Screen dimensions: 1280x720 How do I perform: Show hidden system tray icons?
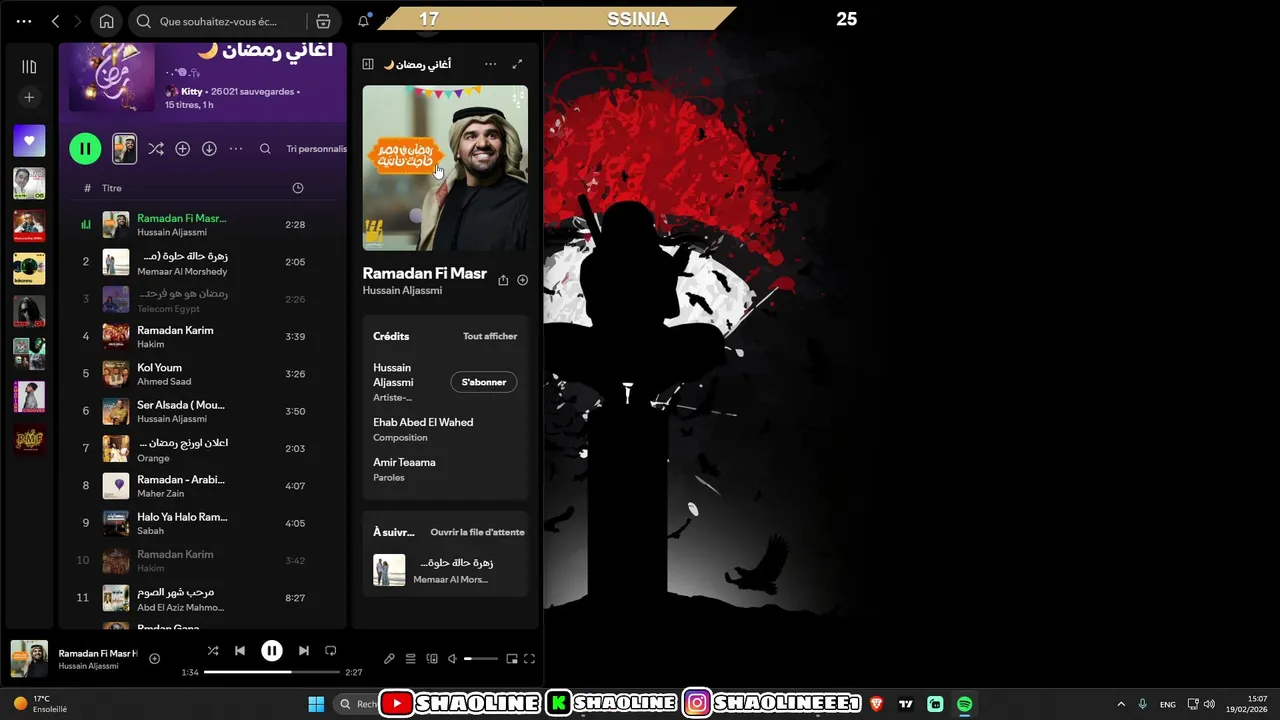point(1120,704)
